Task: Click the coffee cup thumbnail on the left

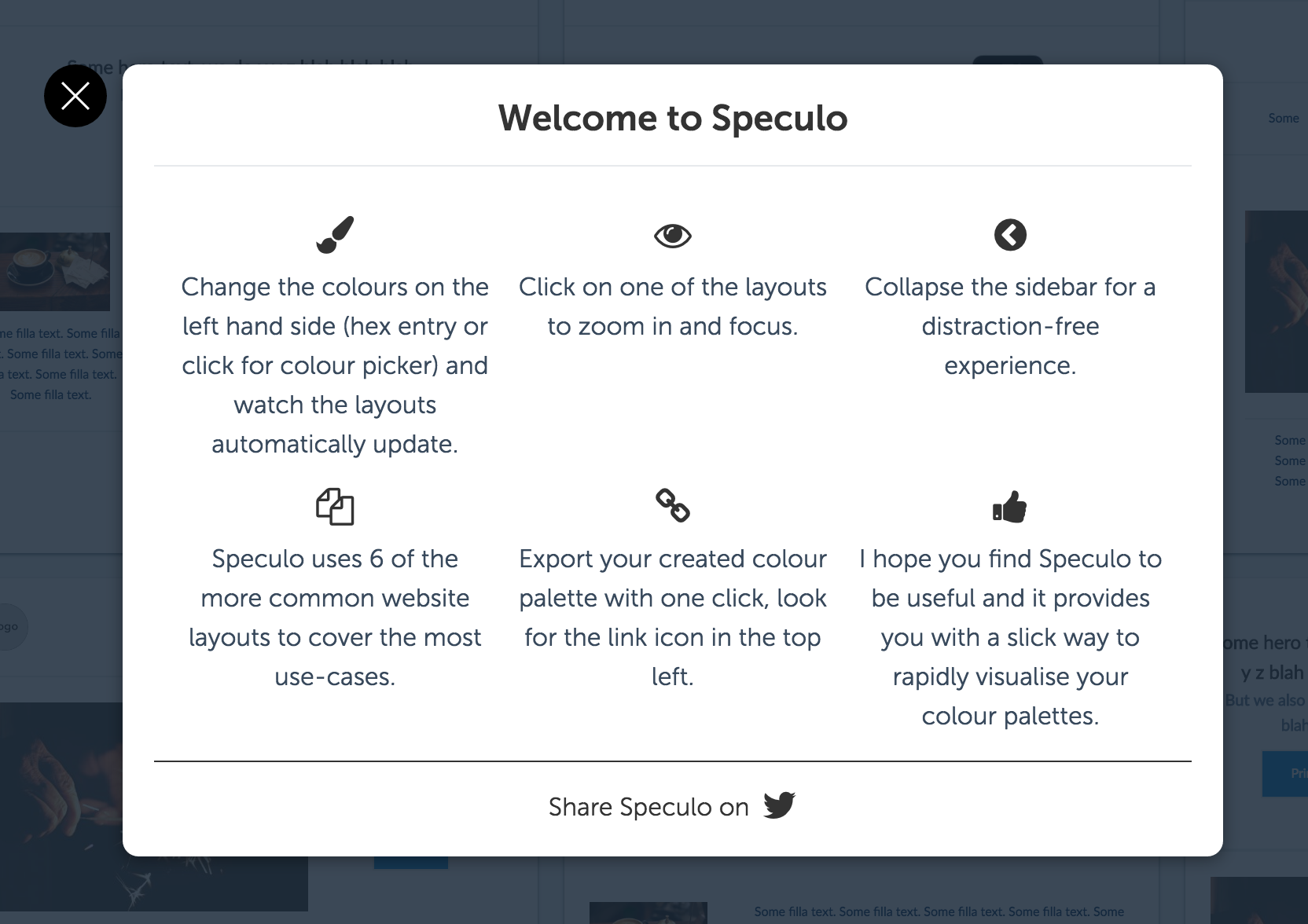Action: point(55,272)
